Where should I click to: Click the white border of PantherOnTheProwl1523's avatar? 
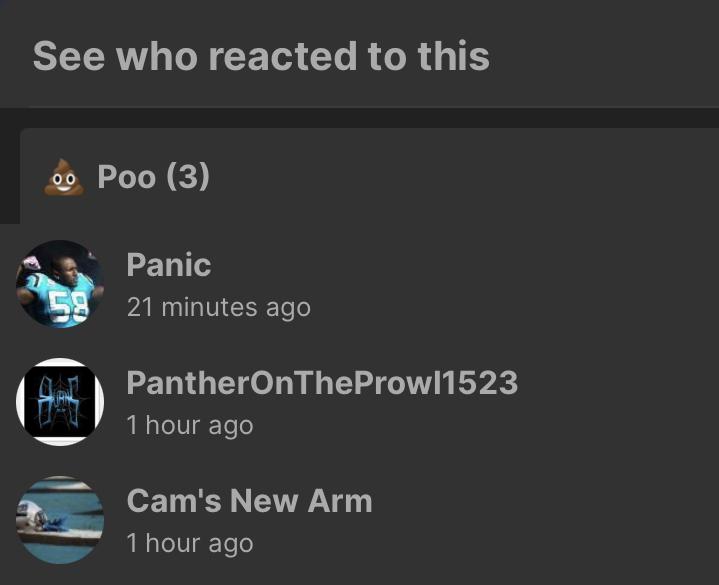tap(60, 363)
